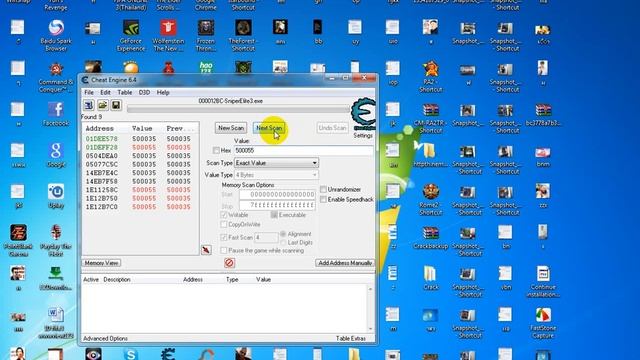Launch Payday The Heist desktop icon
The image size is (640, 360).
56,240
